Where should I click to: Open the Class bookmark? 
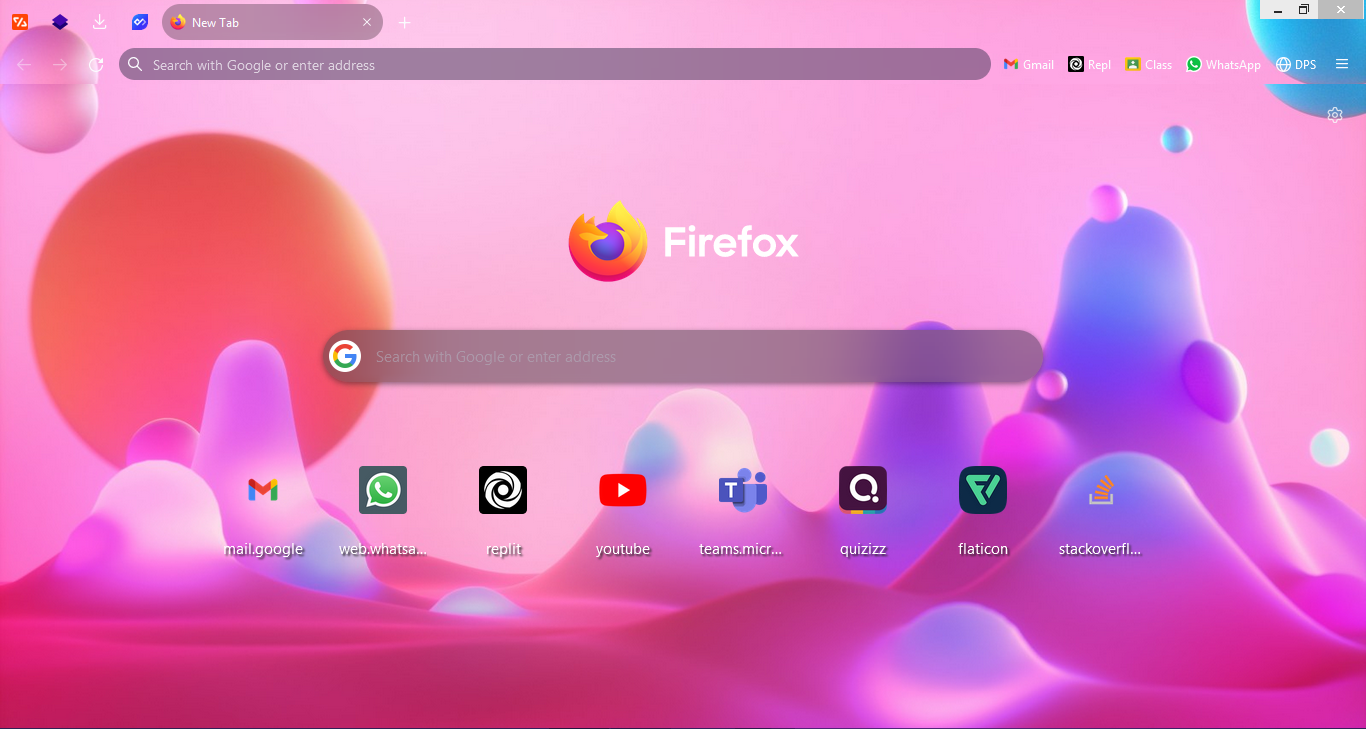tap(1148, 65)
